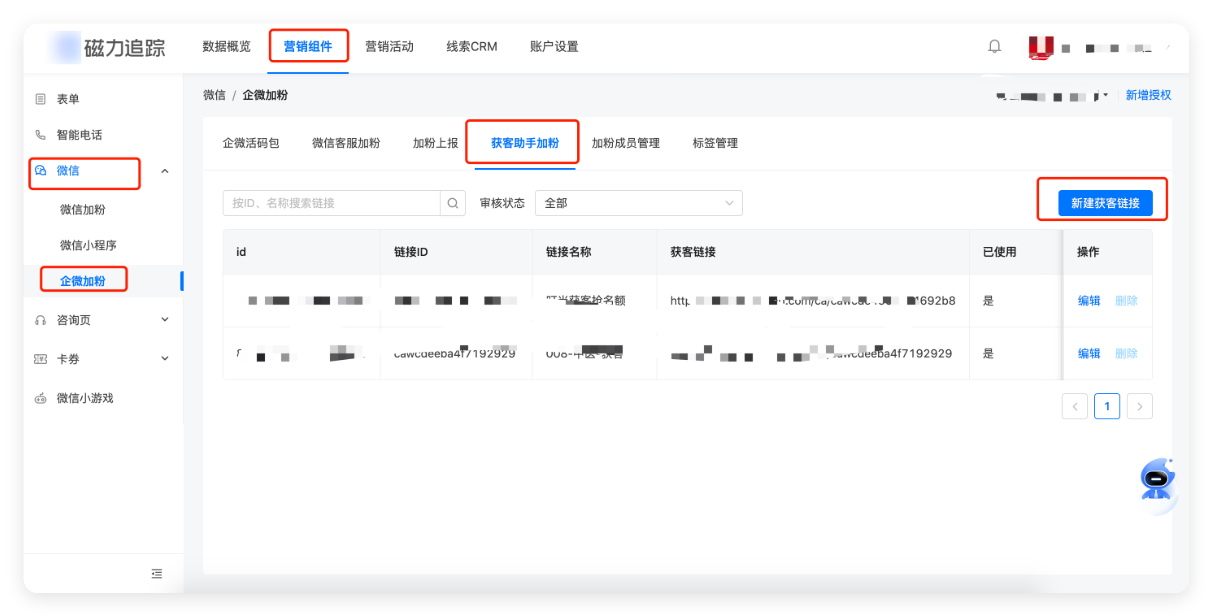Image resolution: width=1212 pixels, height=616 pixels.
Task: Click the 微信 WeChat icon in sidebar
Action: tap(41, 172)
